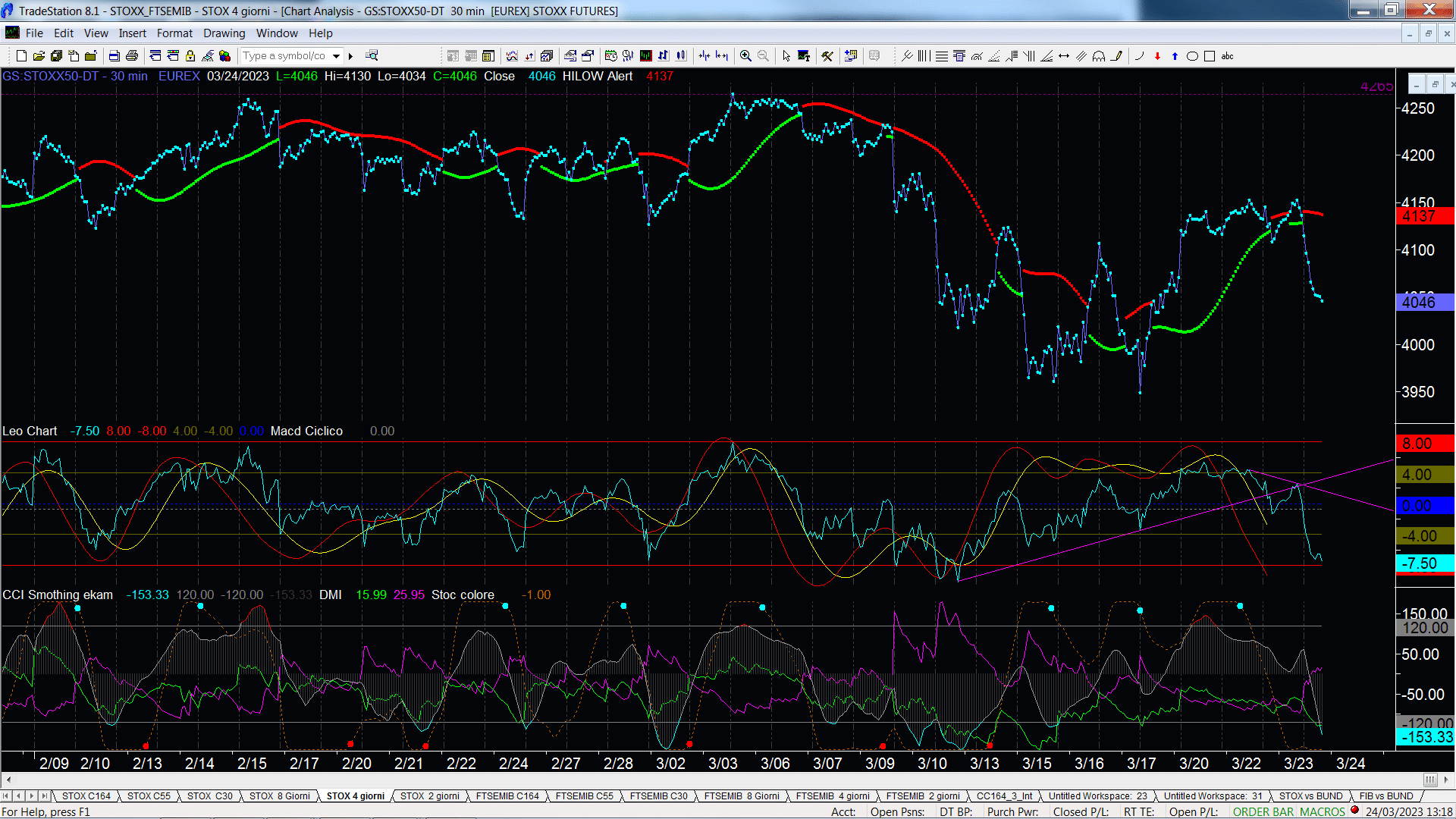Select the hammer Format tool icon

click(x=827, y=56)
